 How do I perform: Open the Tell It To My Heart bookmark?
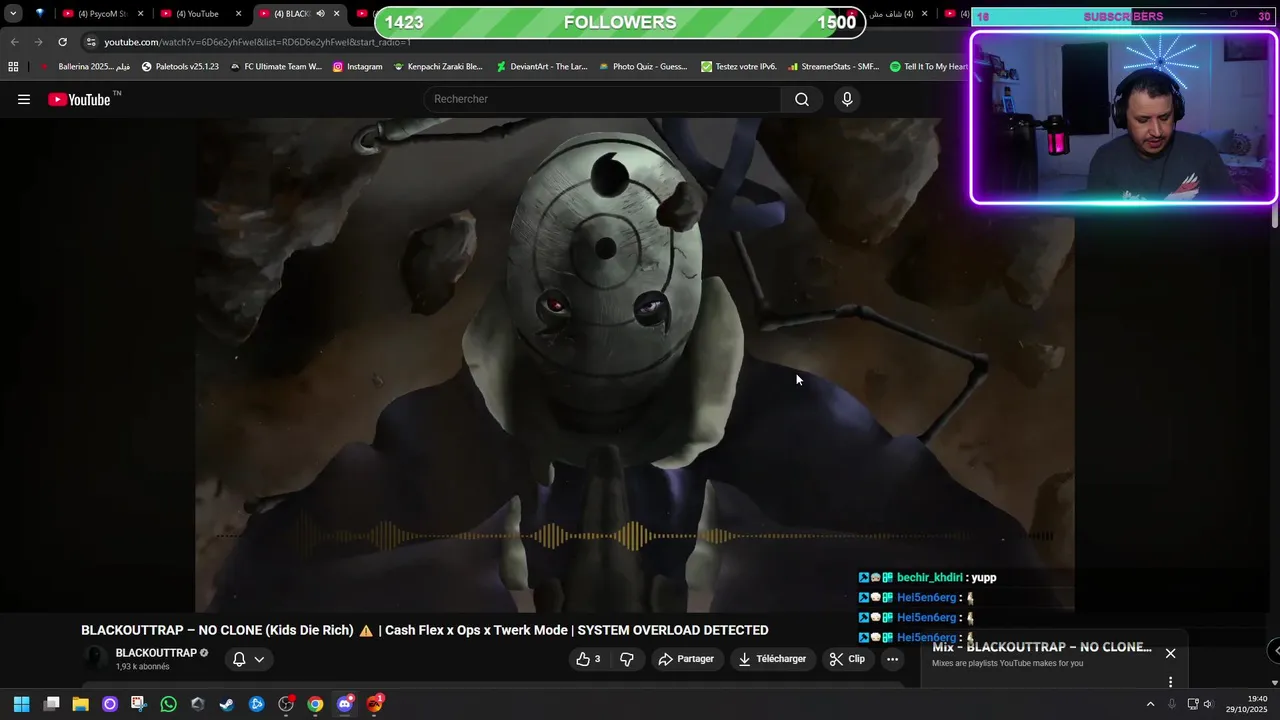pos(929,67)
